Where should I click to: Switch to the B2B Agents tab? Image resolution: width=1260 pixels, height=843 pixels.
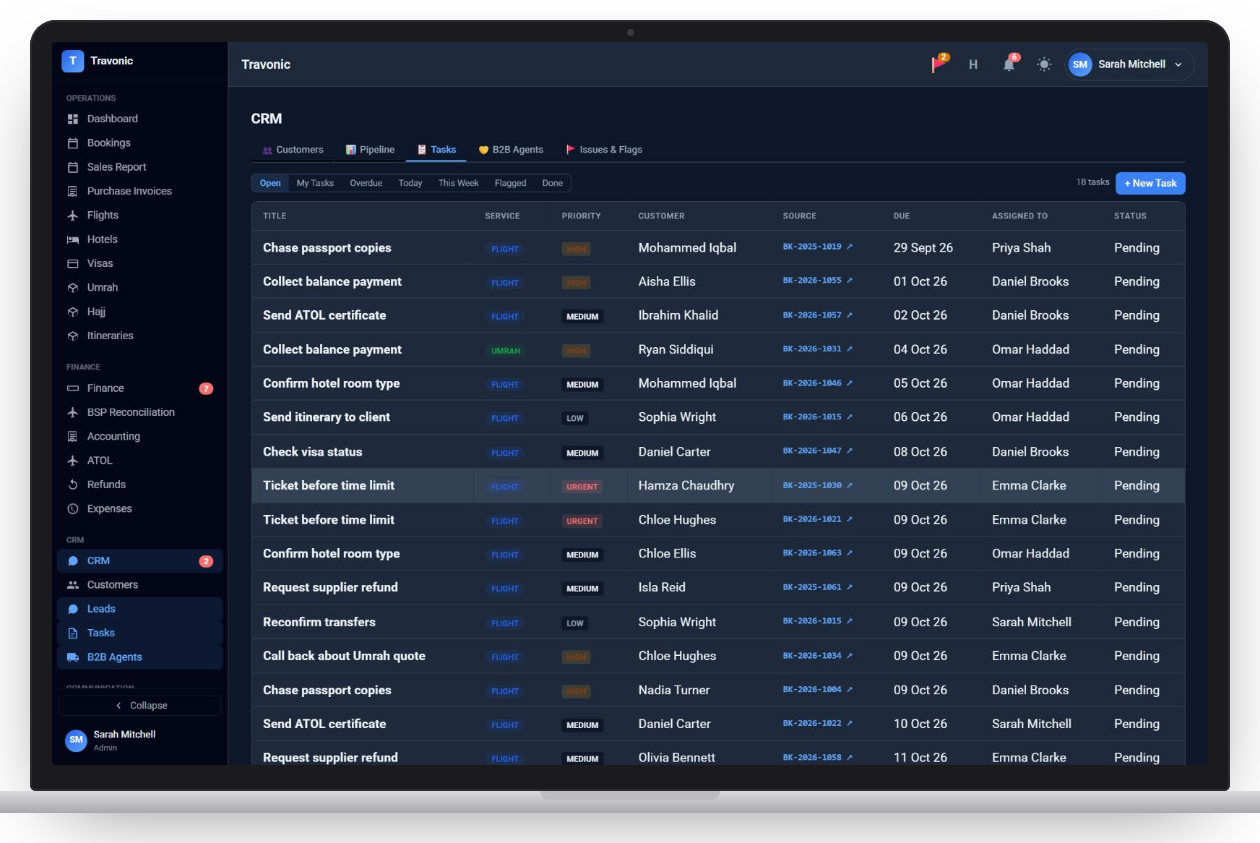click(511, 150)
